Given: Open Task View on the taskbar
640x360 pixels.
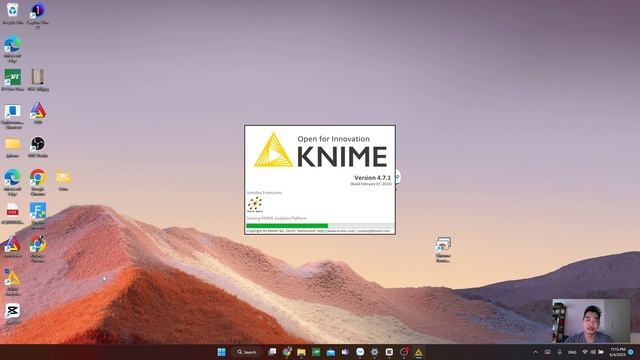Looking at the screenshot, I should (272, 352).
